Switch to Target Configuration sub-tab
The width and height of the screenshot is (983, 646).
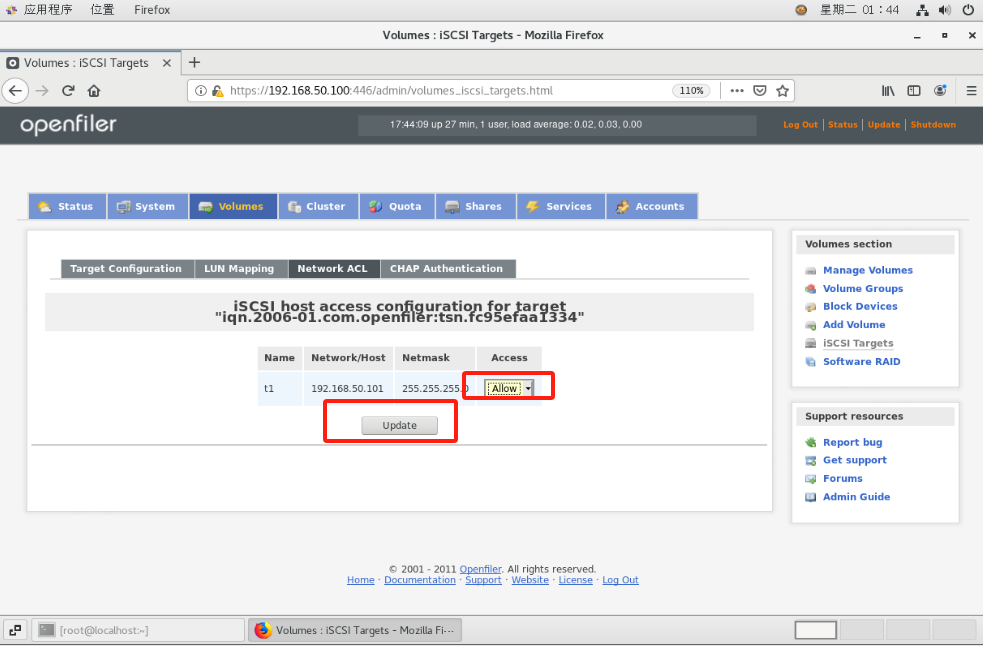(x=127, y=269)
